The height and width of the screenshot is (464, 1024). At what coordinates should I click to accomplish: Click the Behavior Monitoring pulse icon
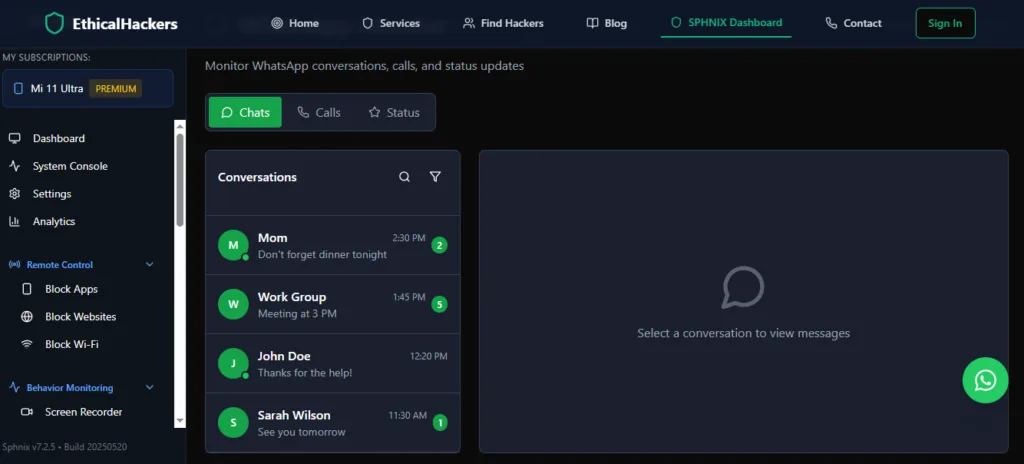(x=14, y=388)
